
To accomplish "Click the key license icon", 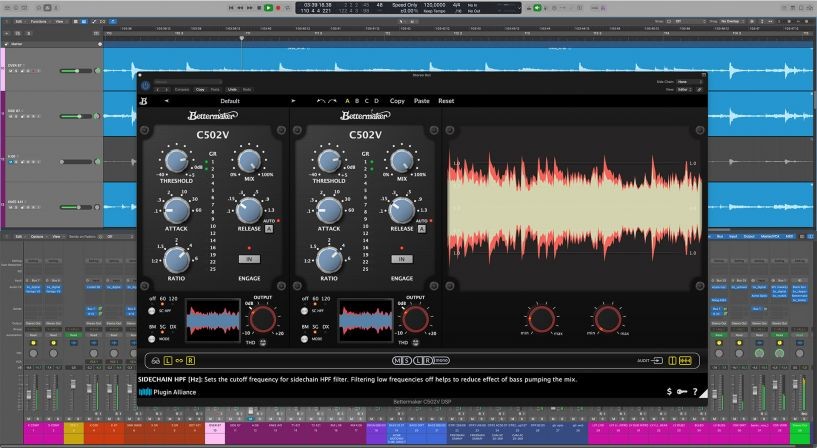I will (681, 391).
